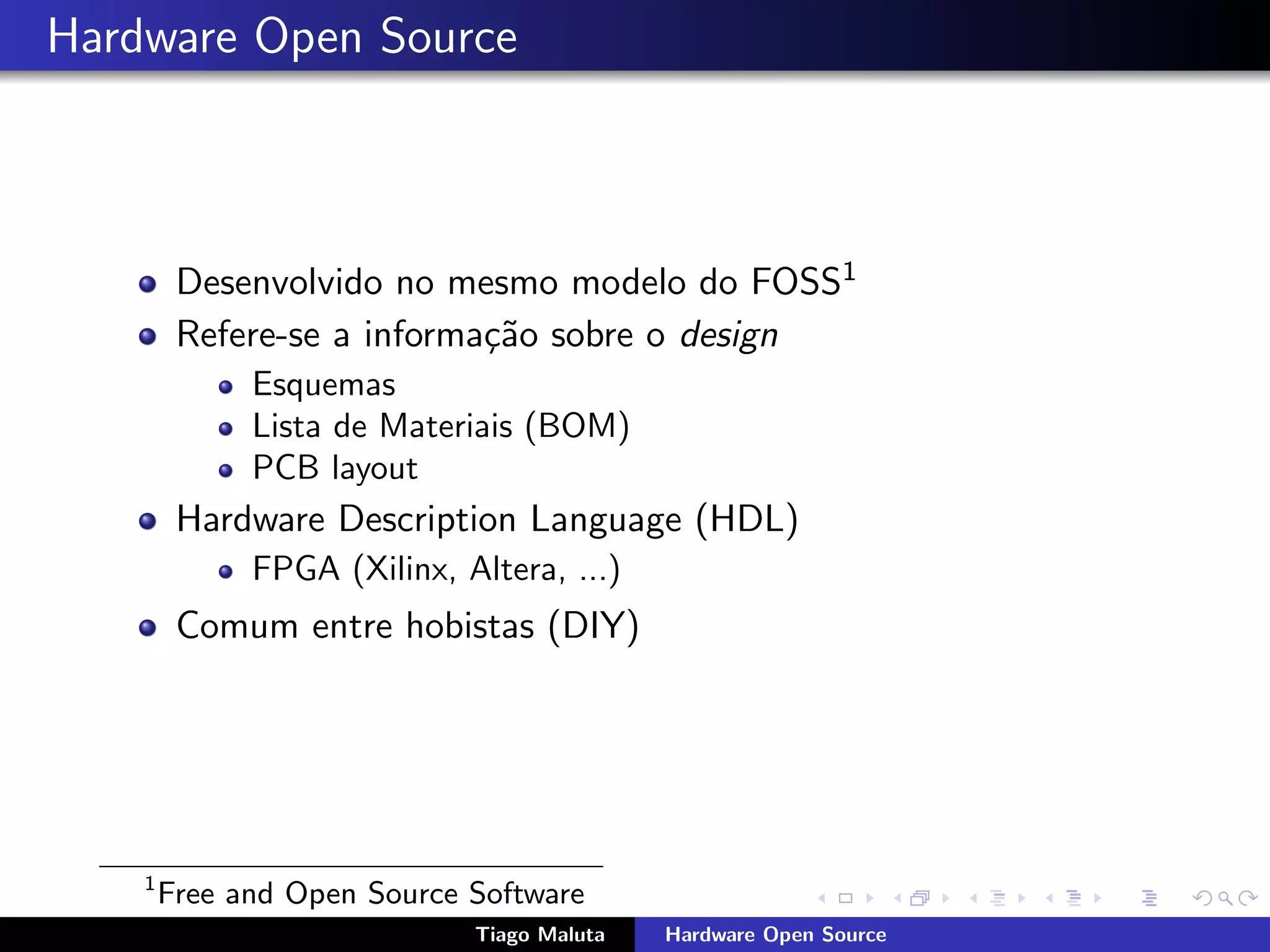Jump to previous subsection arrow

974,898
